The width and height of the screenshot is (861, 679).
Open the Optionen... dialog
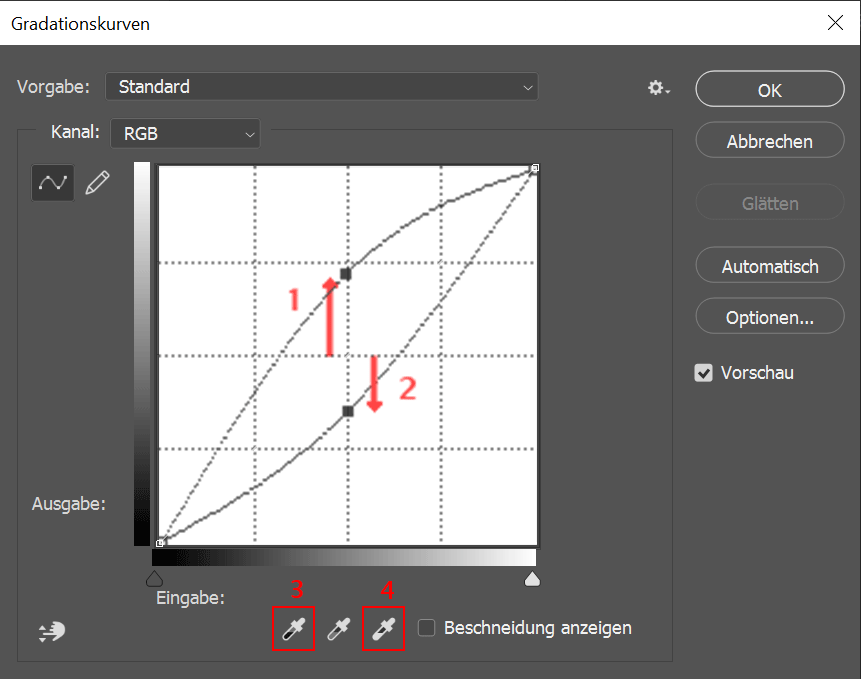point(770,316)
